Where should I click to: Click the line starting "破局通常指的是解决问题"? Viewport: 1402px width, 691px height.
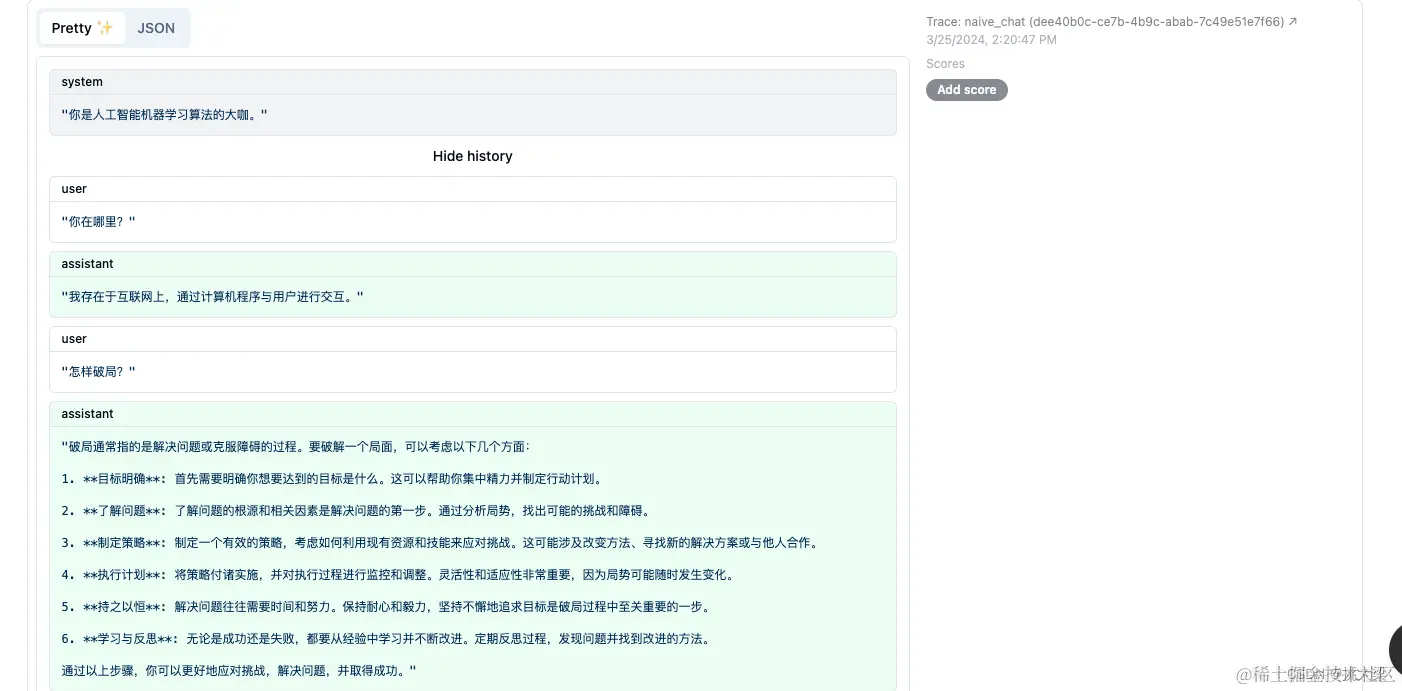(296, 447)
